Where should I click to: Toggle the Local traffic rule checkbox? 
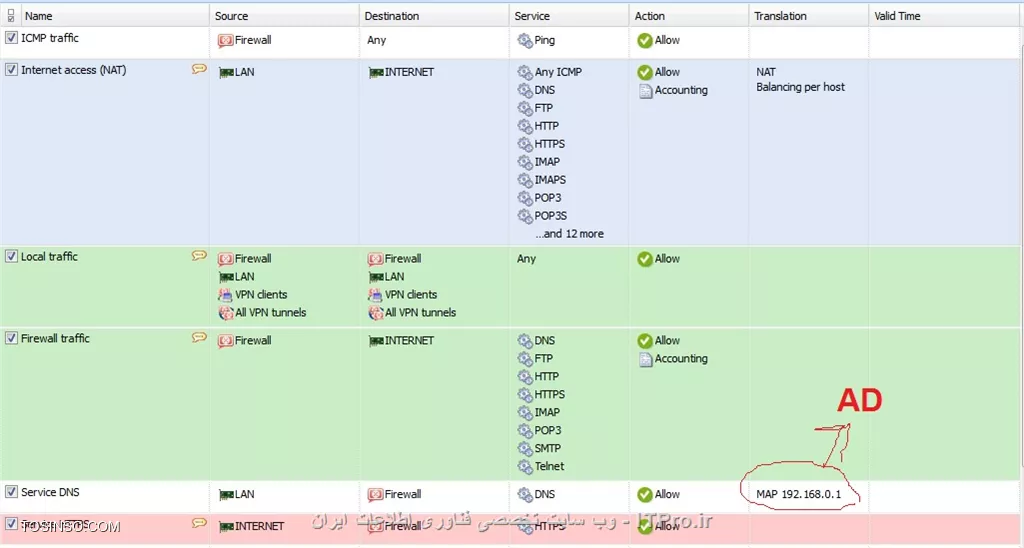pos(11,256)
